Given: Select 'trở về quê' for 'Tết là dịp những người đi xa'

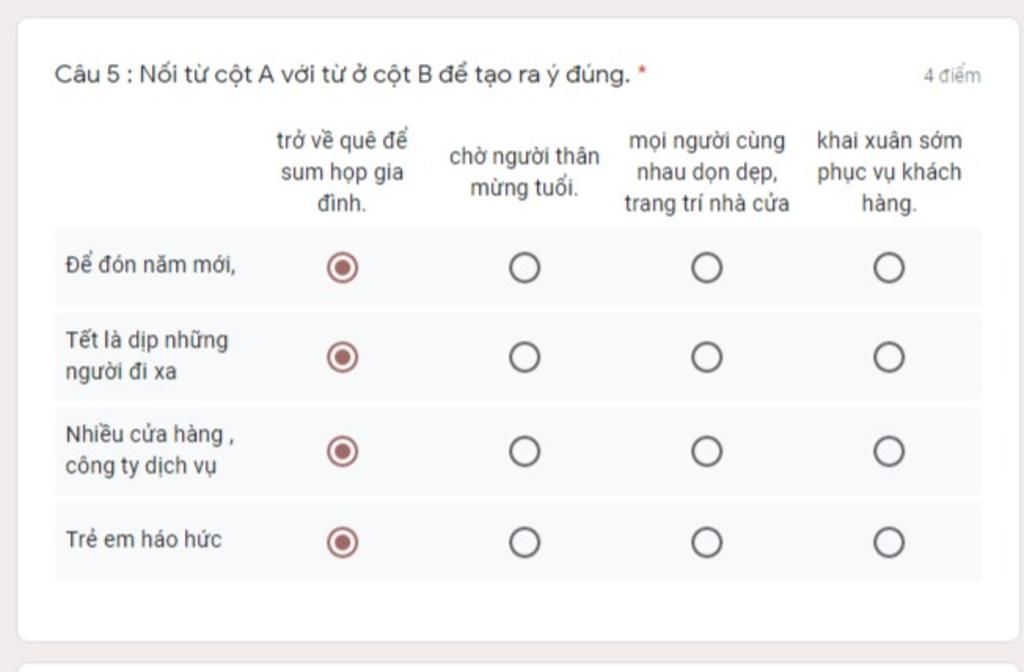Looking at the screenshot, I should click(342, 357).
